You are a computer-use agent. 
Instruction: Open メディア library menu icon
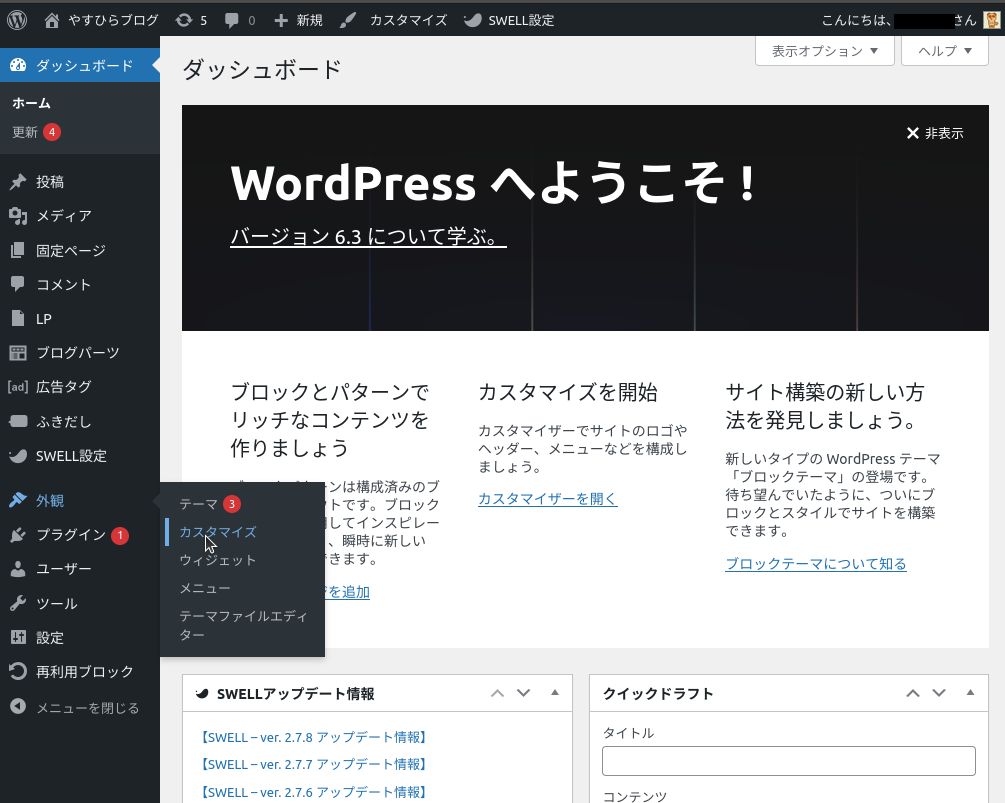[x=18, y=216]
